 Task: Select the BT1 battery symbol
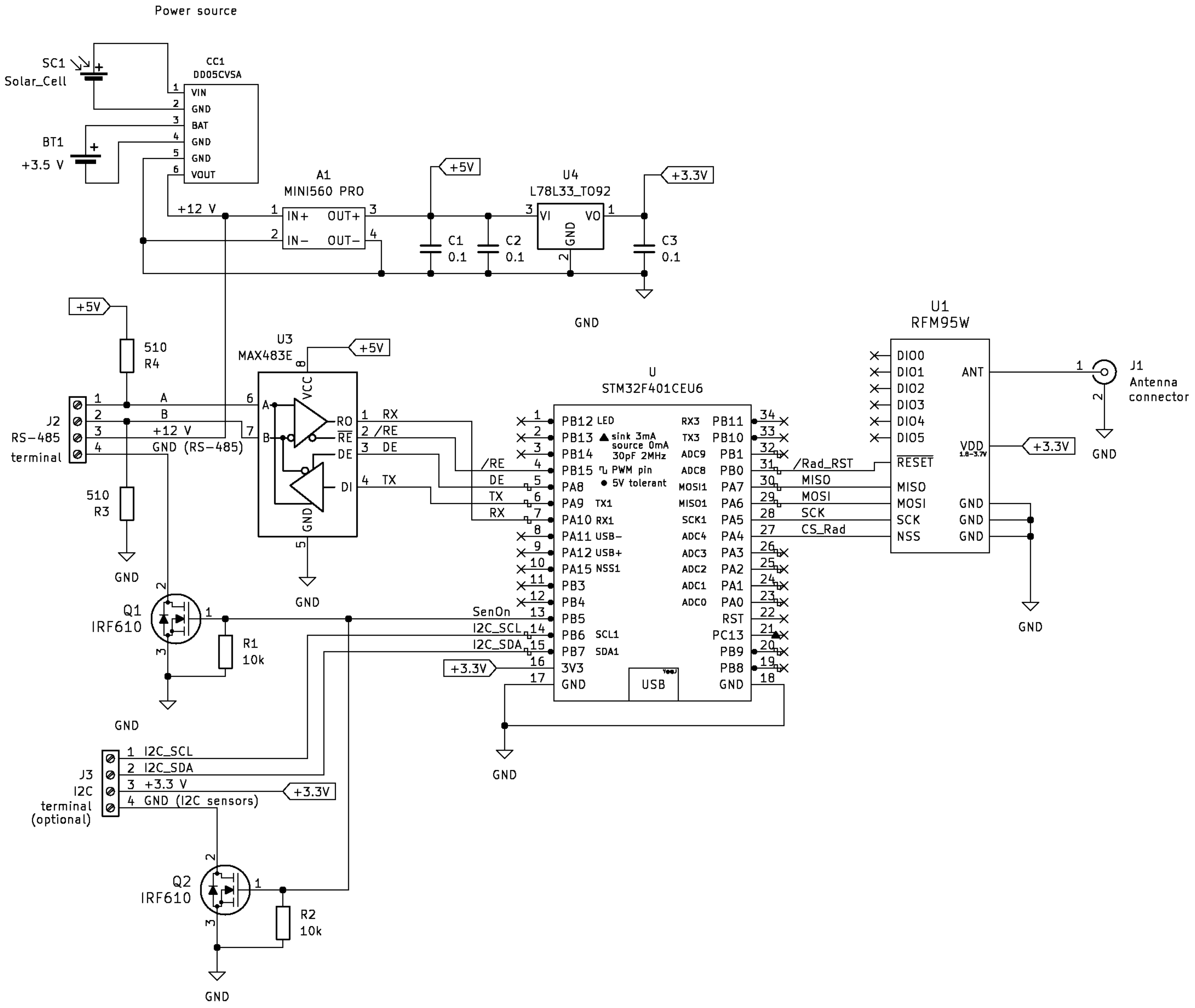86,158
